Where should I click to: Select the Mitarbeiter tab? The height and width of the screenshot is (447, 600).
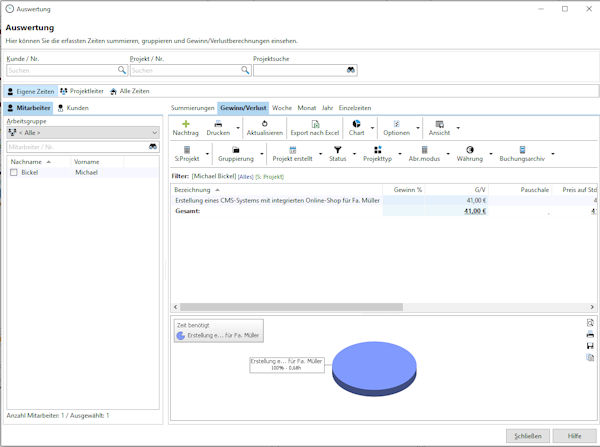[x=29, y=108]
